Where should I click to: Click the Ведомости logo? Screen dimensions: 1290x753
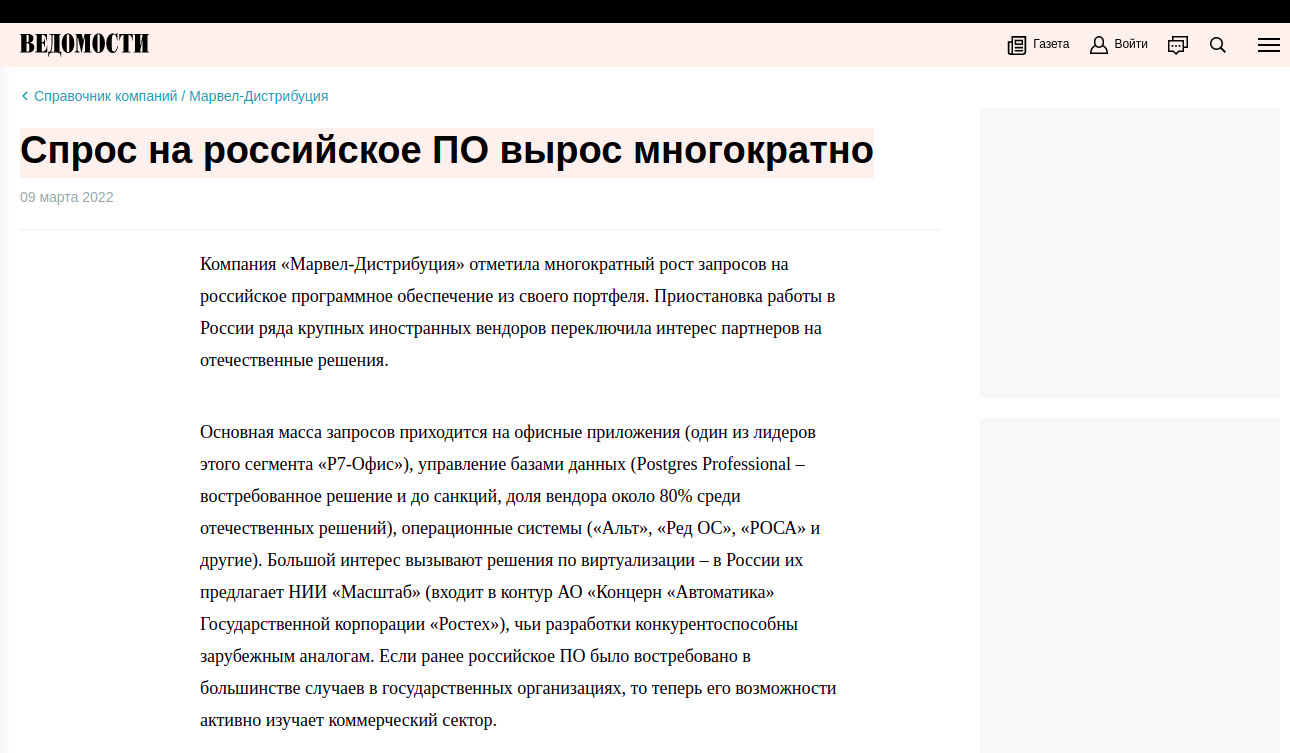tap(84, 44)
